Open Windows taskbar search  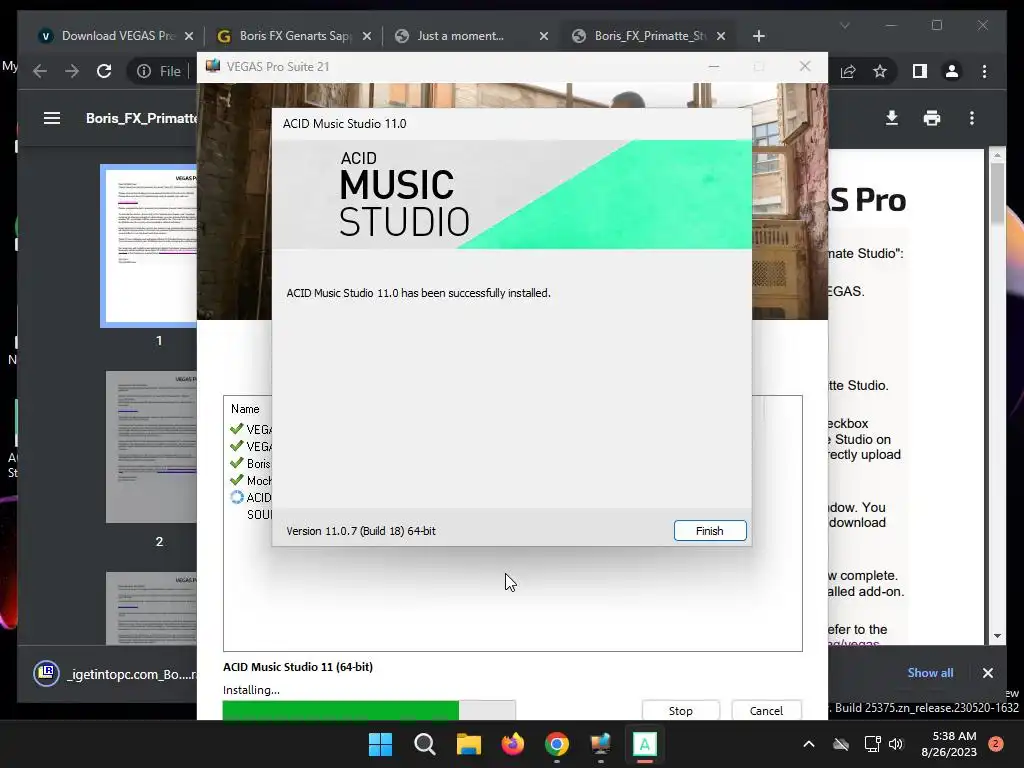point(424,744)
